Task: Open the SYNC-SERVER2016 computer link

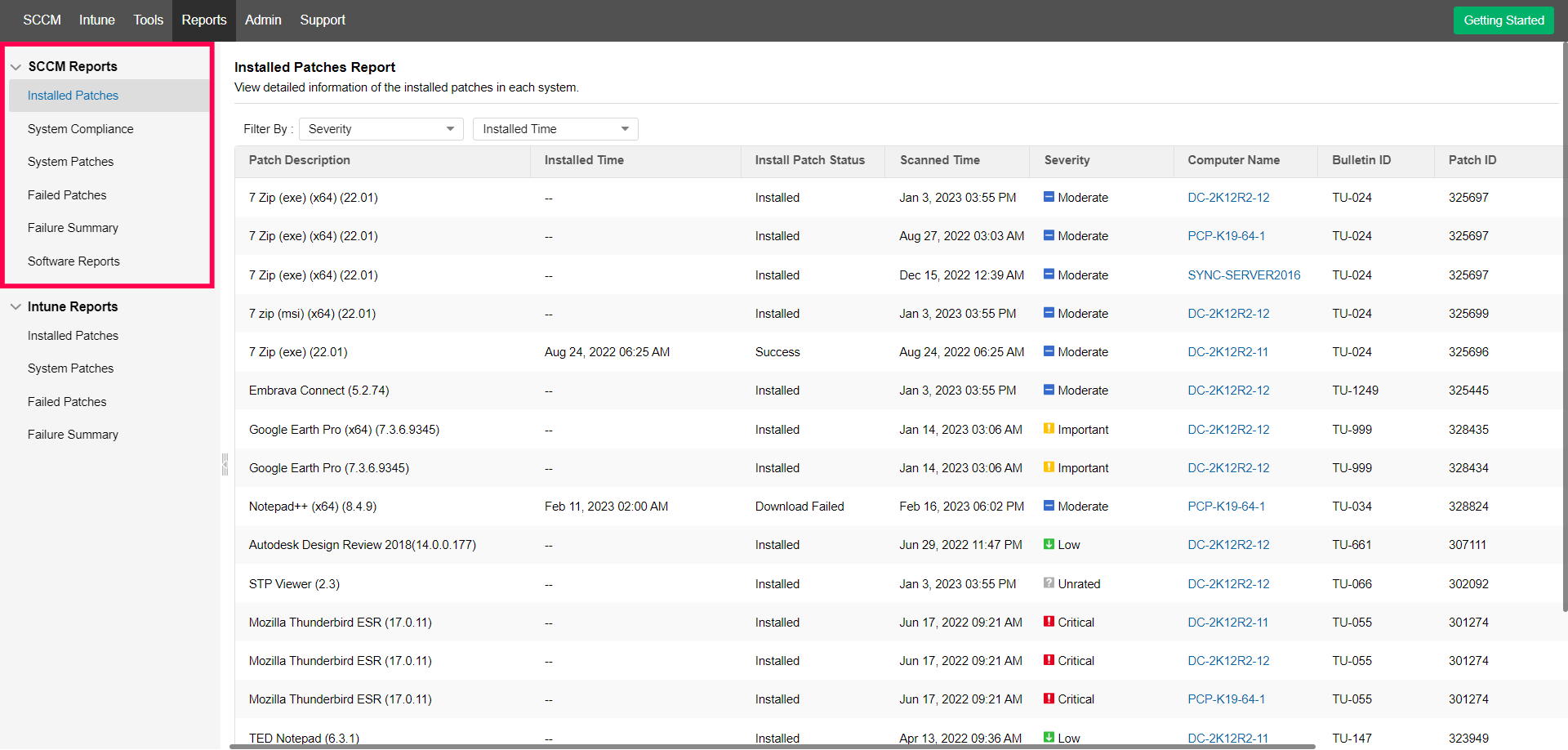Action: 1244,275
